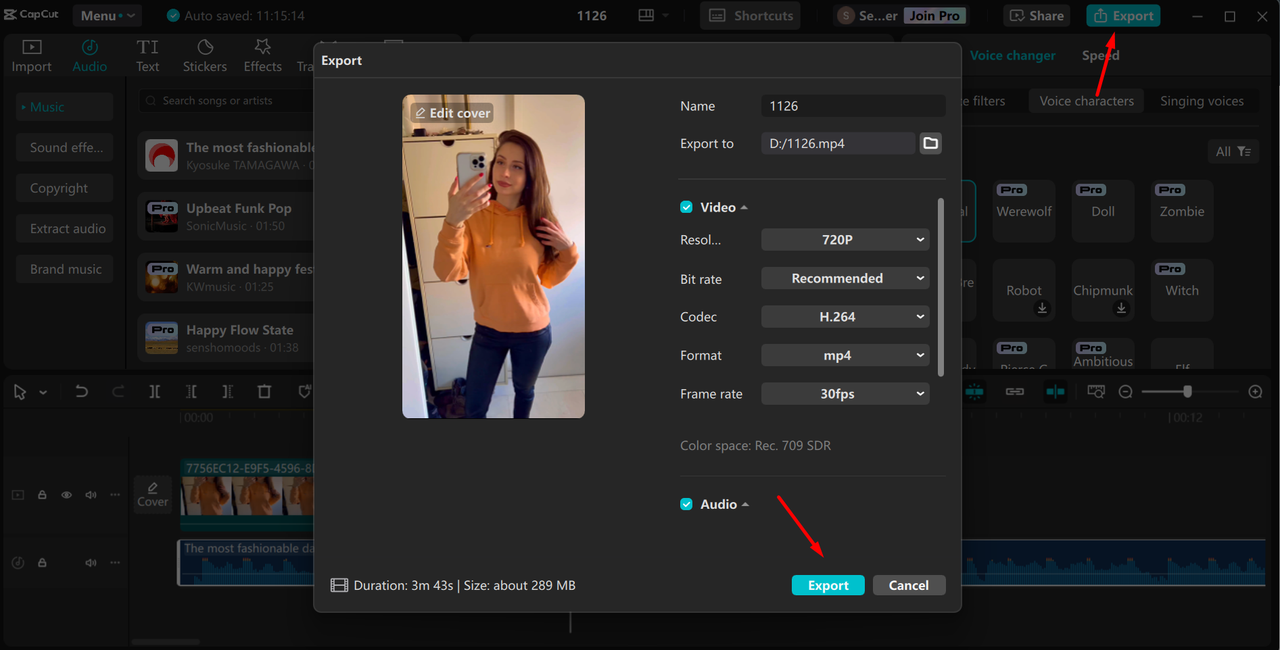Delete right of playhead split tool
Image resolution: width=1280 pixels, height=650 pixels.
pyautogui.click(x=227, y=392)
